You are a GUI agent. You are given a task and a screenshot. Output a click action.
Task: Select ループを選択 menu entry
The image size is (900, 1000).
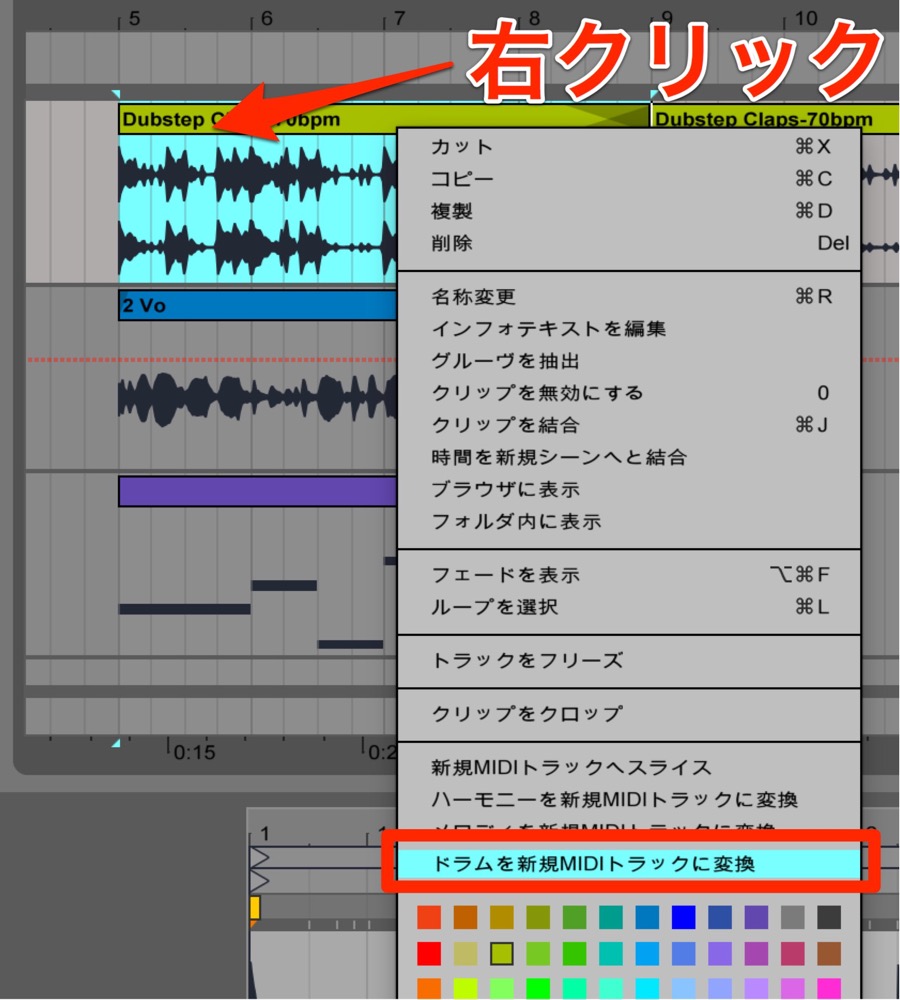click(629, 607)
